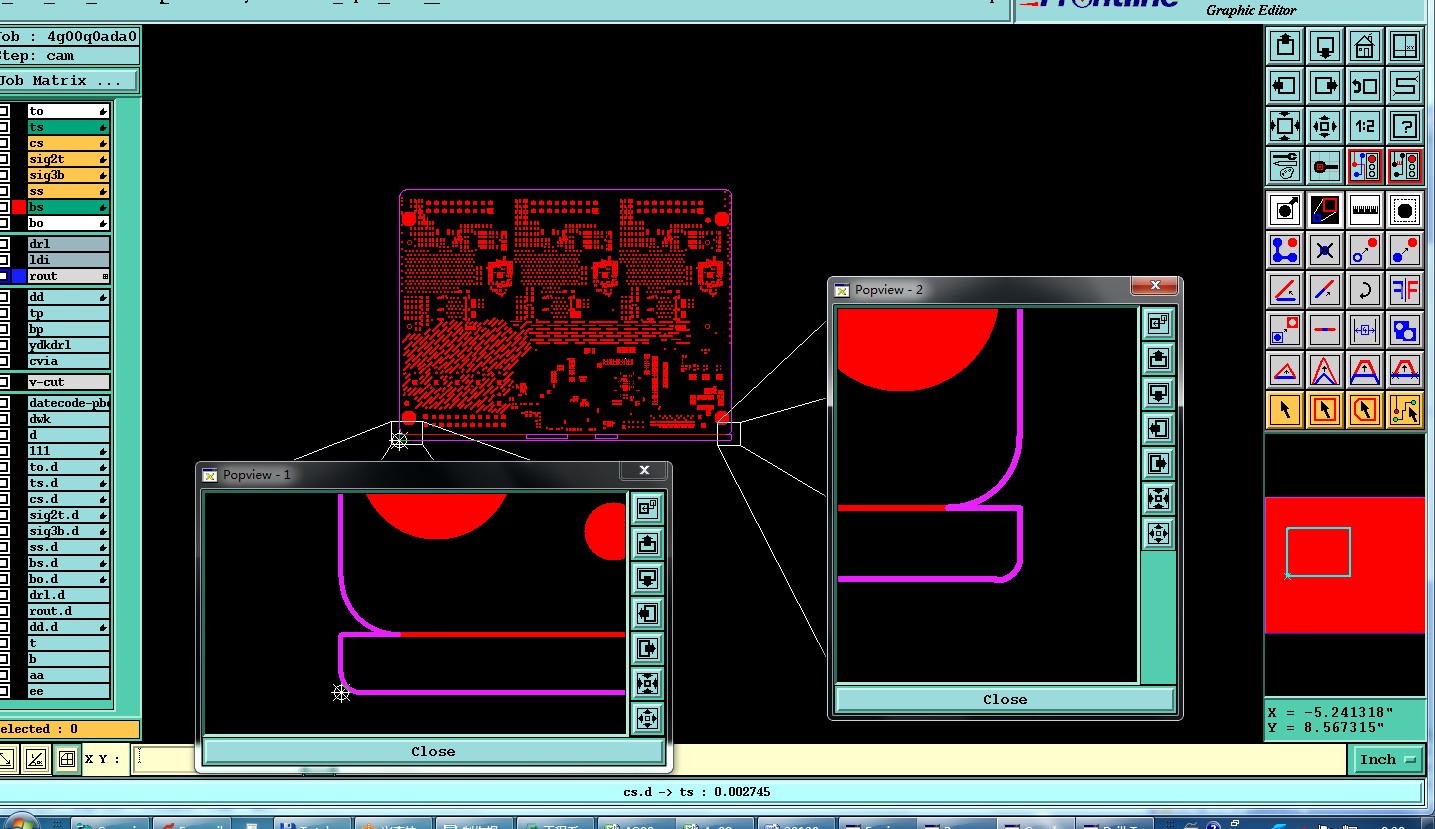Select the dashed-outline black circle tool
Screen dimensions: 1435x829
coord(1405,210)
